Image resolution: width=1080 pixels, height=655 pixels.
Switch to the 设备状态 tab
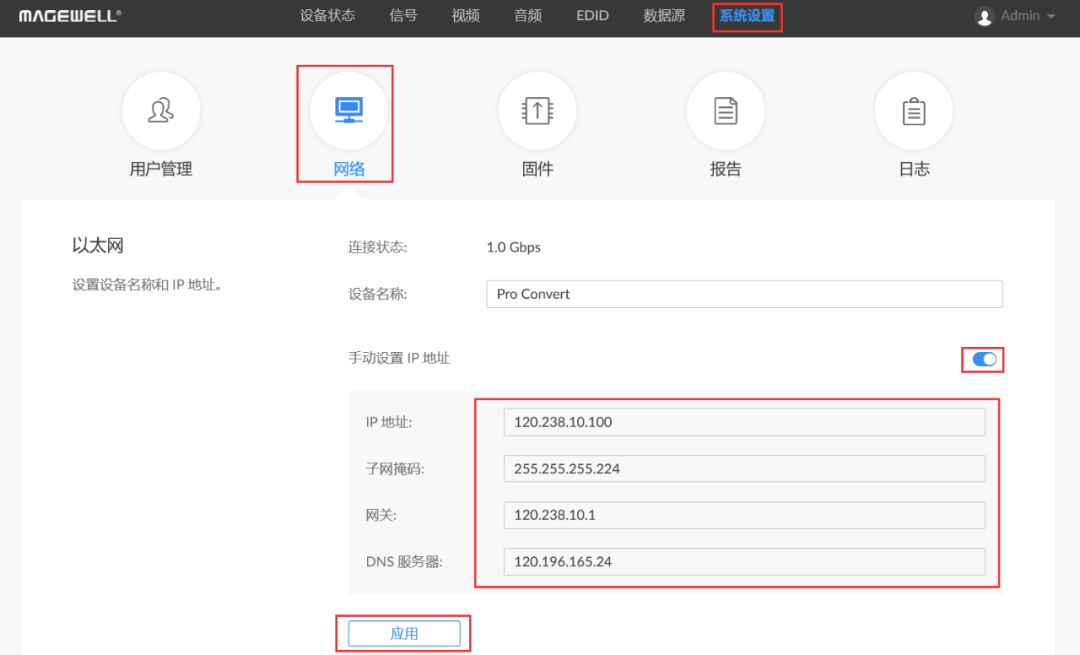coord(327,16)
